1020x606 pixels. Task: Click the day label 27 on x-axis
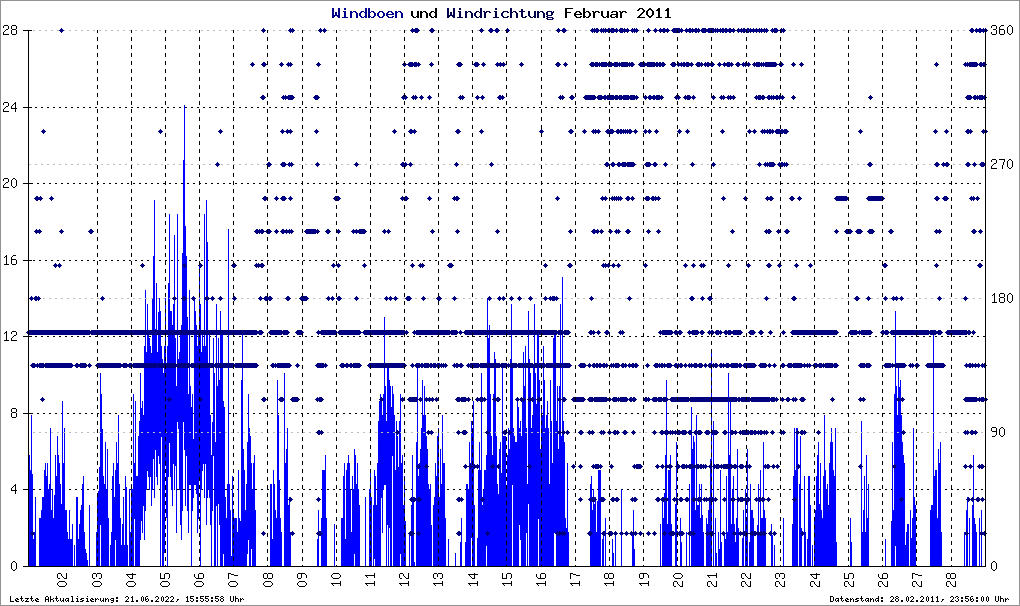tap(917, 579)
